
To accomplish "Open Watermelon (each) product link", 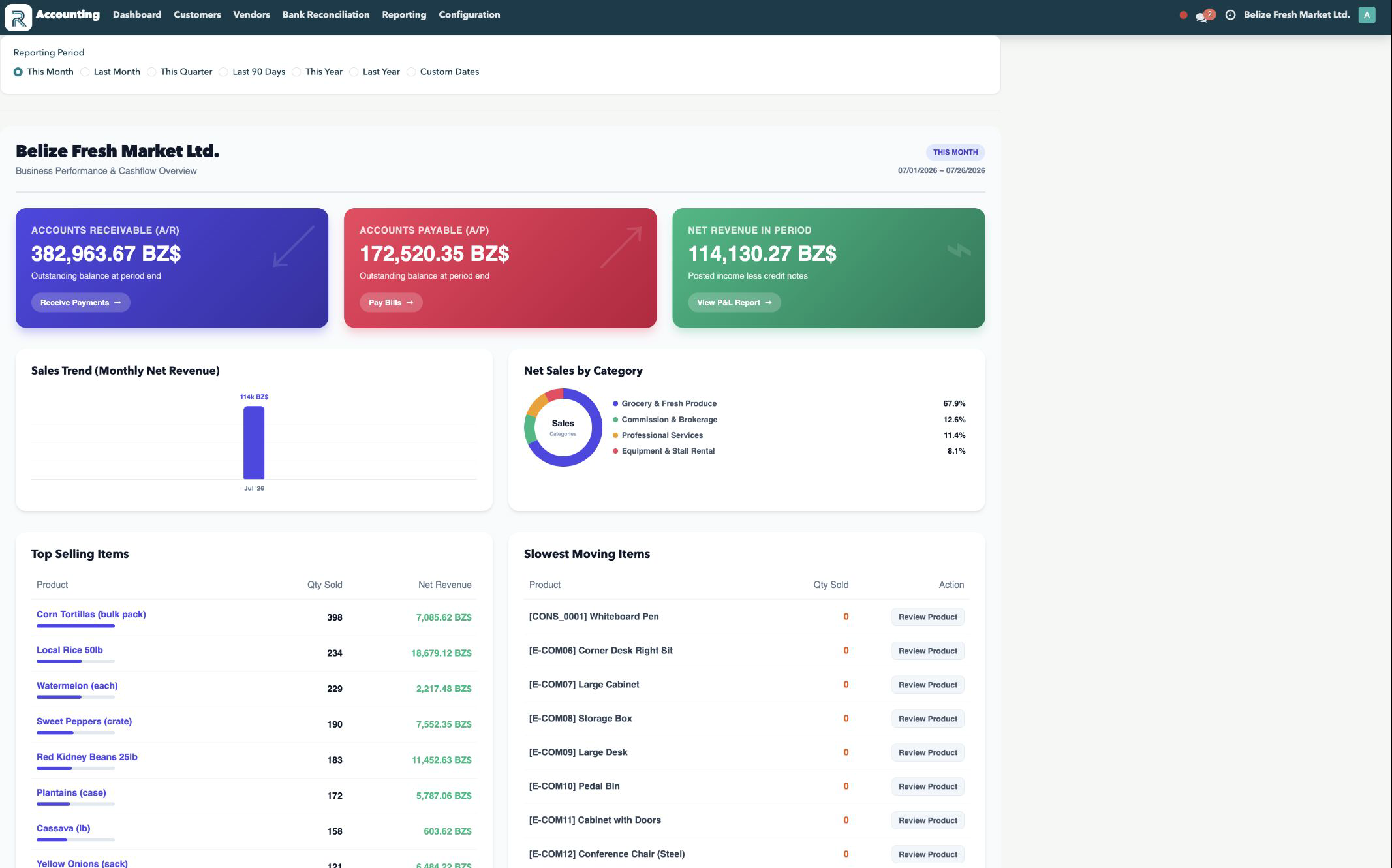I will click(77, 685).
